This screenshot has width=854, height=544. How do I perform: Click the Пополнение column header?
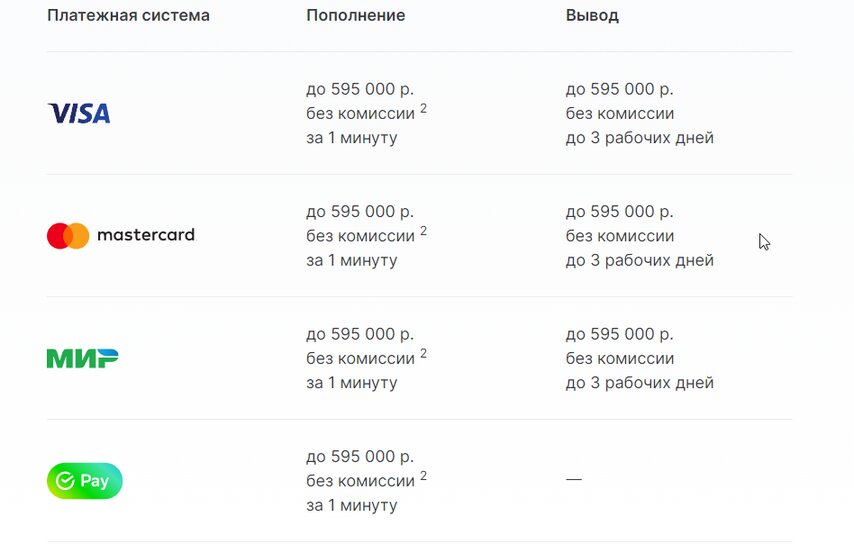tap(355, 16)
